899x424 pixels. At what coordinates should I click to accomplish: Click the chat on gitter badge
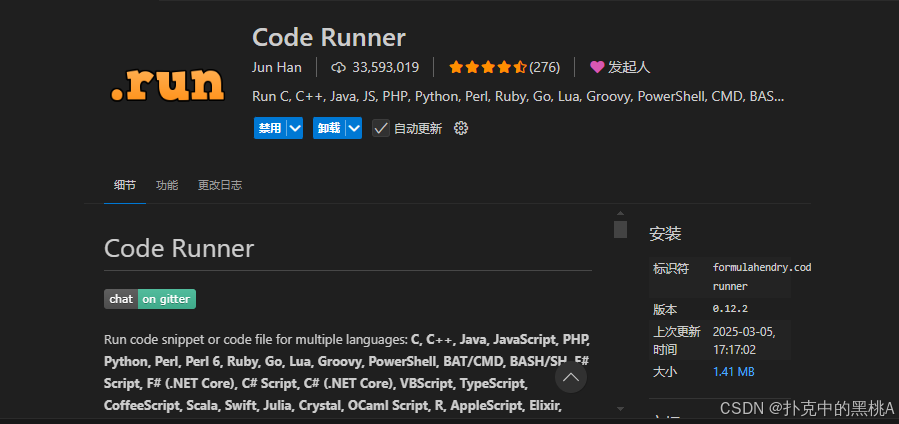pos(150,299)
